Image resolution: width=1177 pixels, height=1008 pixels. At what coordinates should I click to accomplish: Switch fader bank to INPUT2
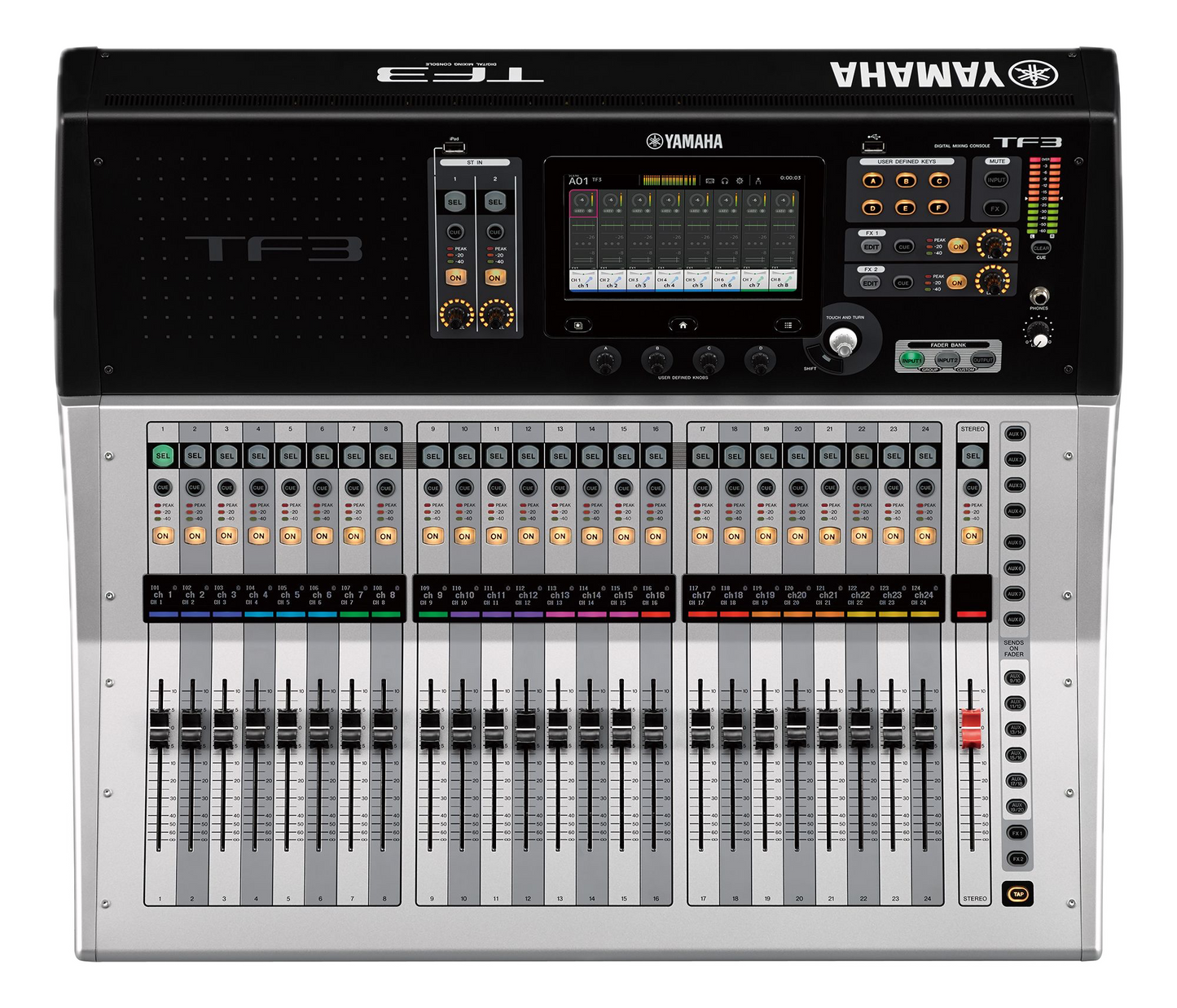[x=946, y=359]
